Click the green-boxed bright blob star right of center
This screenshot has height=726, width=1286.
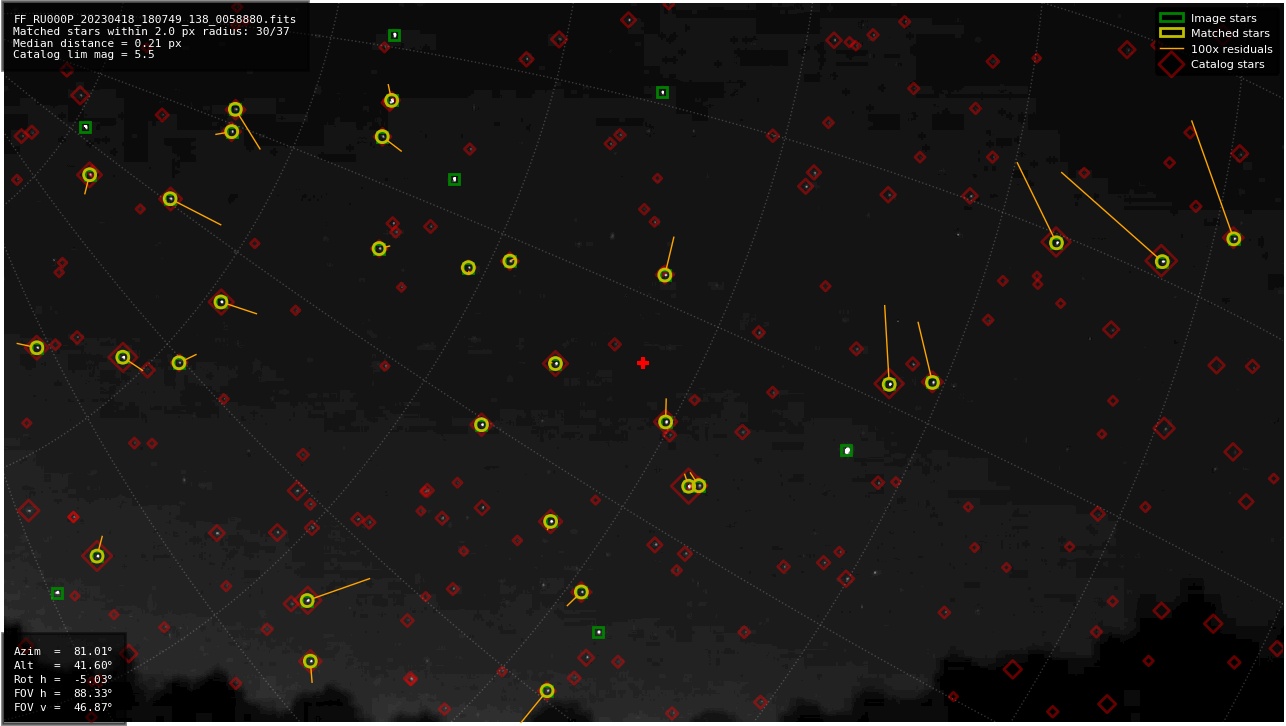click(x=847, y=451)
